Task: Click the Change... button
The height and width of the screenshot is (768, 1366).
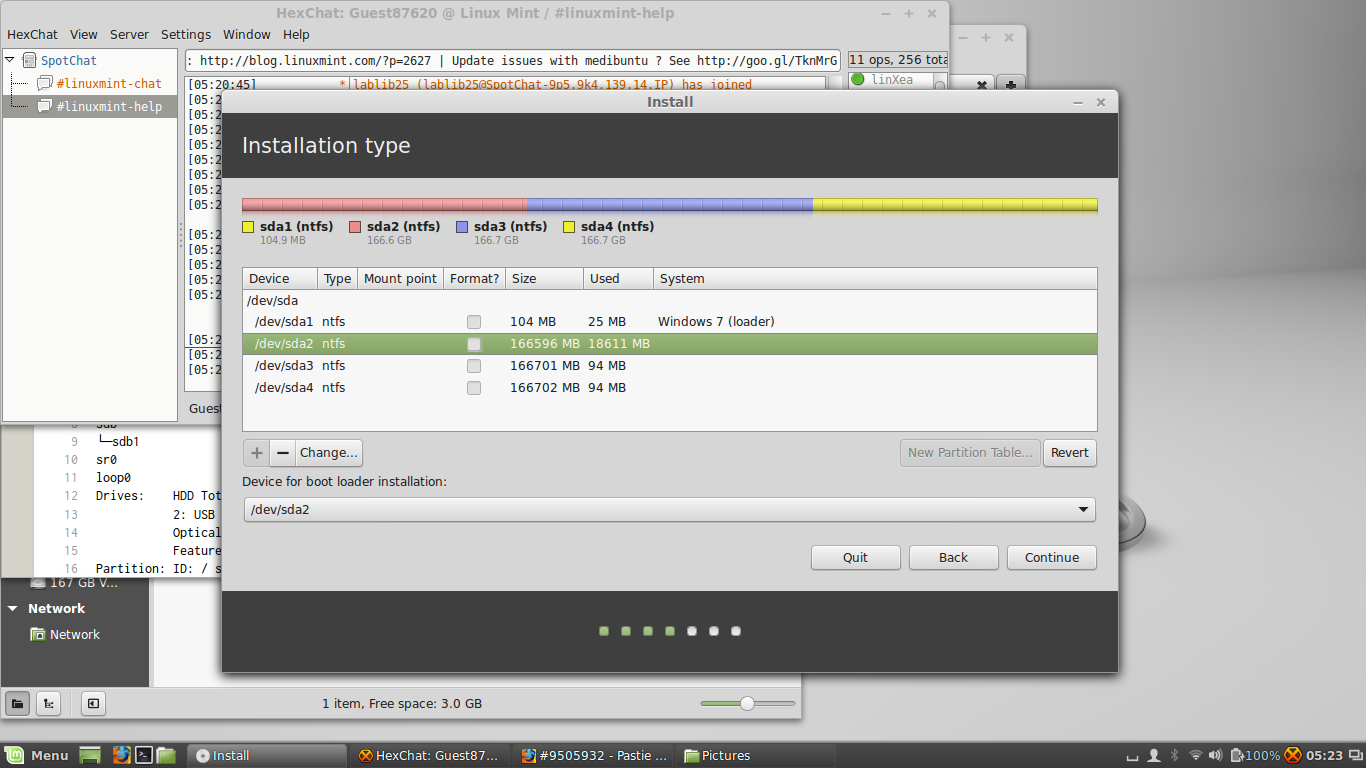Action: tap(329, 453)
